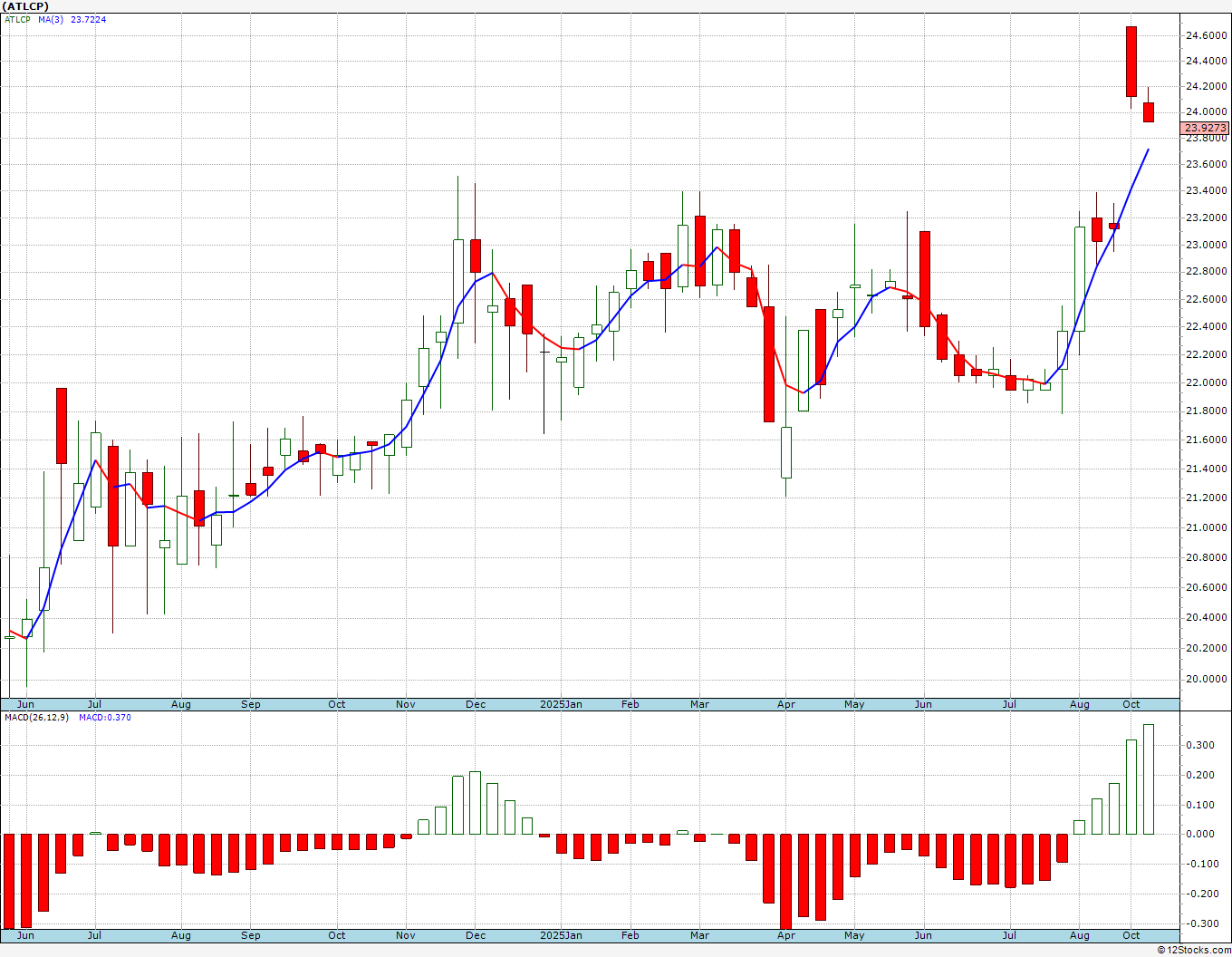Click the tall red candlestick topping at 24.6
This screenshot has height=957, width=1232.
tap(1131, 62)
